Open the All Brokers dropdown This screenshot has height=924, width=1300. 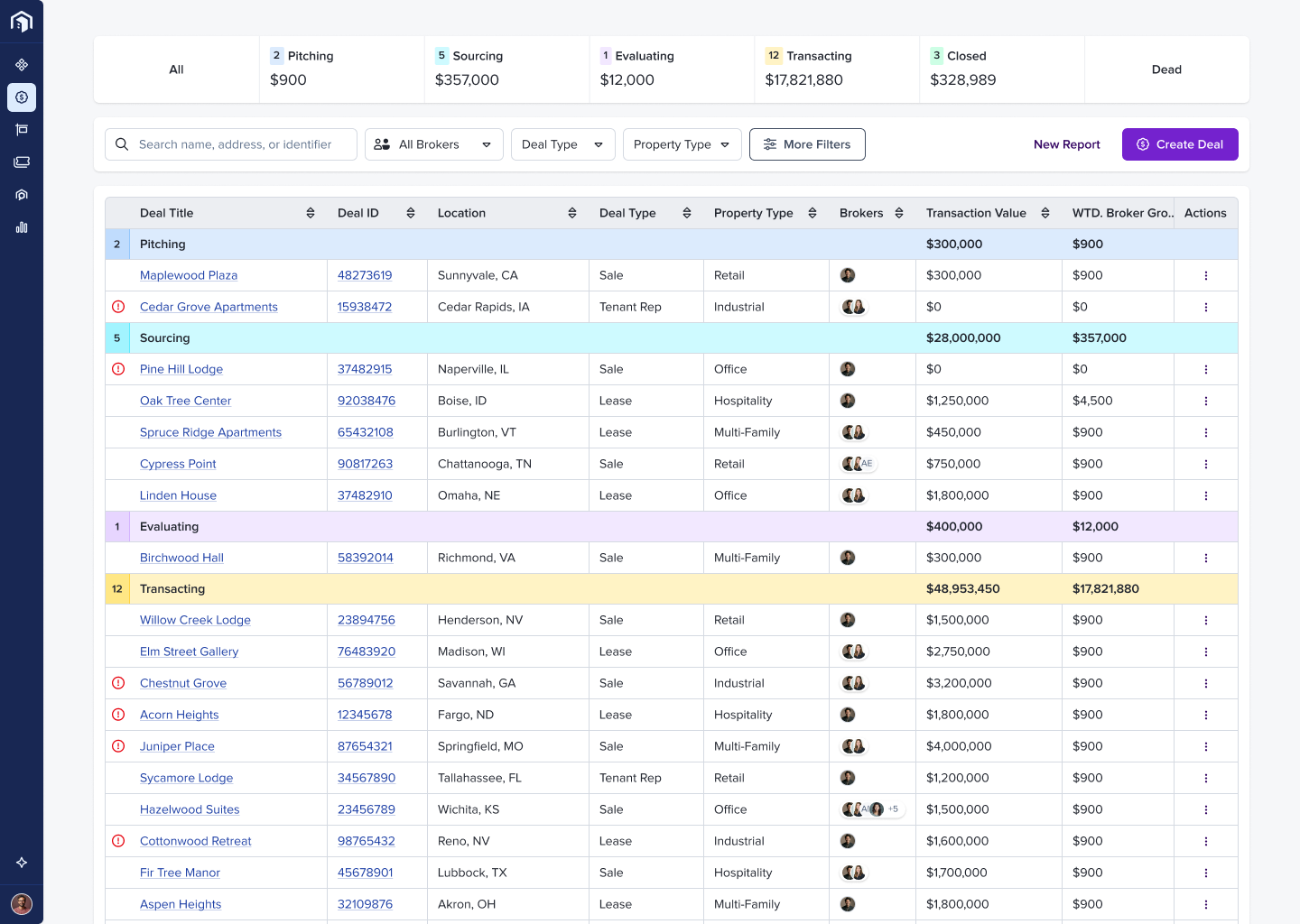[x=434, y=144]
